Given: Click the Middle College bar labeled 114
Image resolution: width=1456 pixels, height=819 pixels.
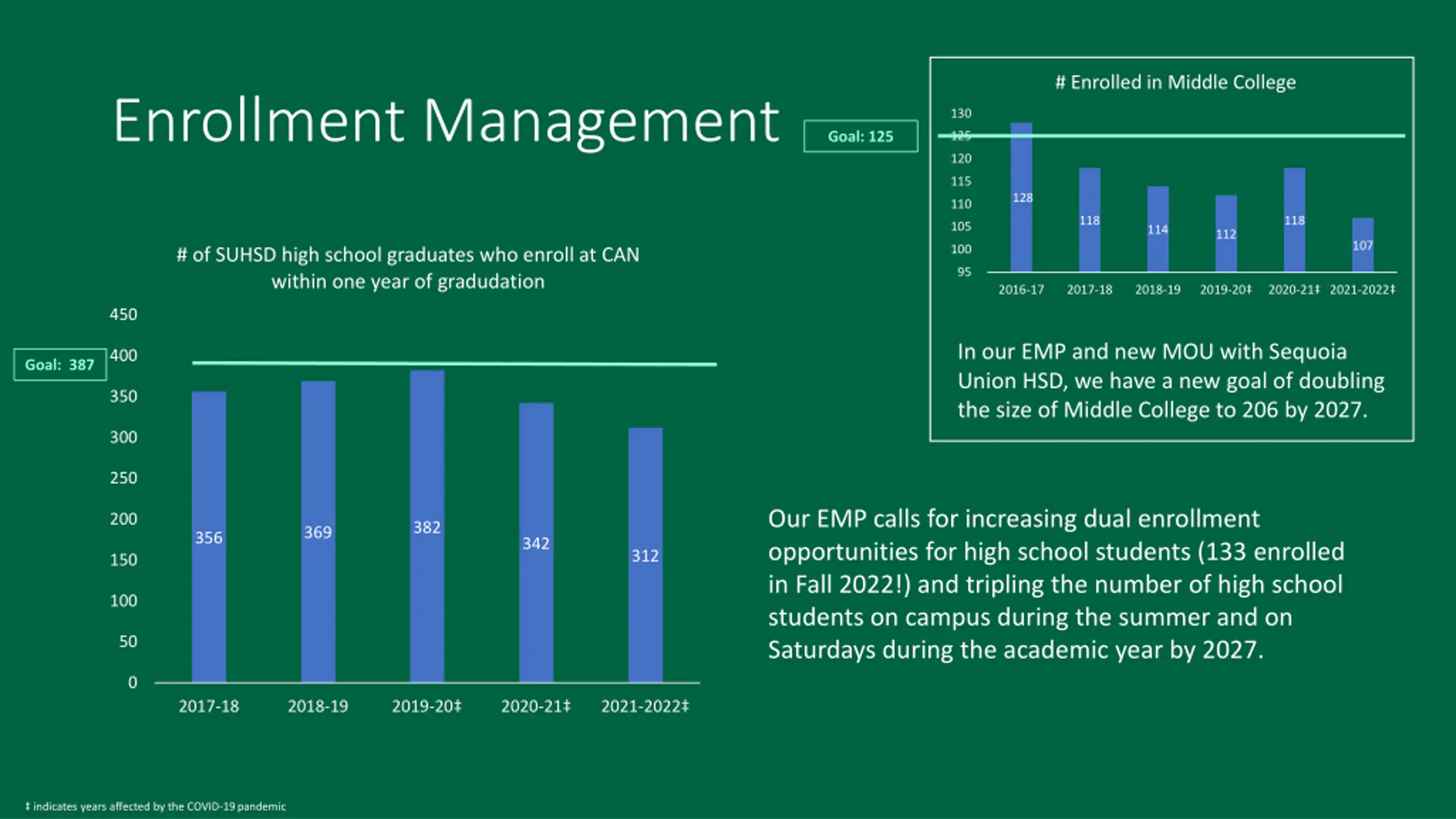Looking at the screenshot, I should coord(1158,229).
